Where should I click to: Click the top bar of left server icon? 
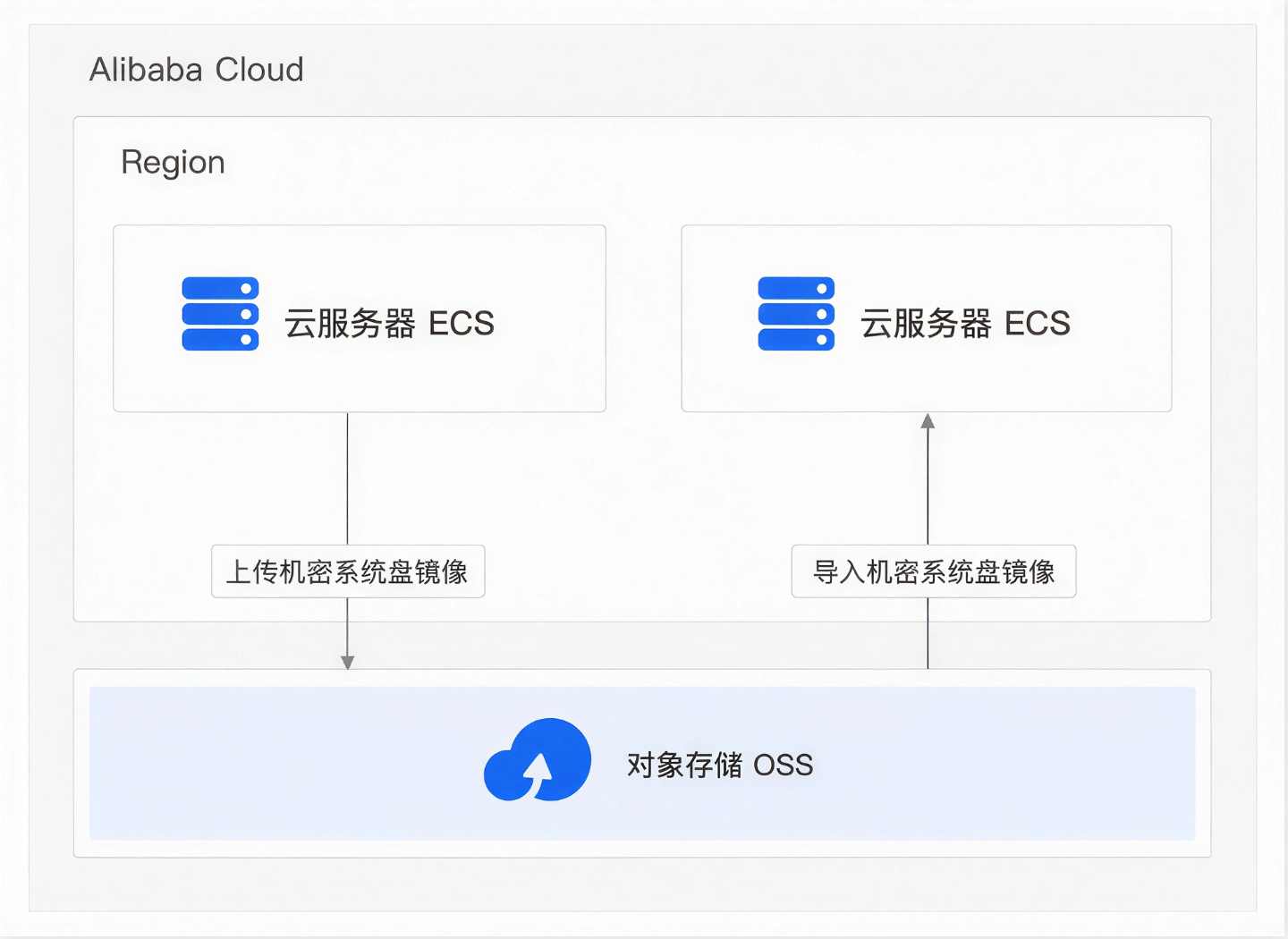(x=220, y=288)
